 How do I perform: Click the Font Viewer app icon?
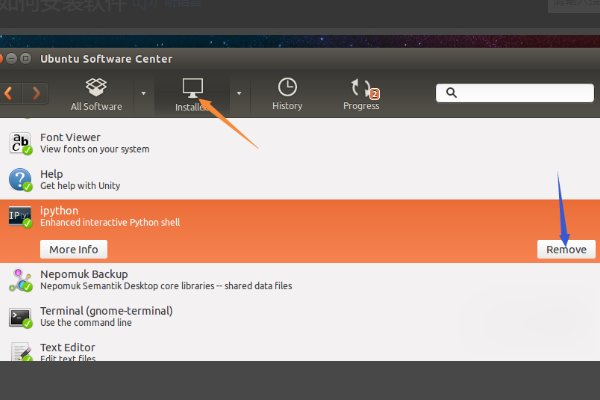click(x=21, y=143)
